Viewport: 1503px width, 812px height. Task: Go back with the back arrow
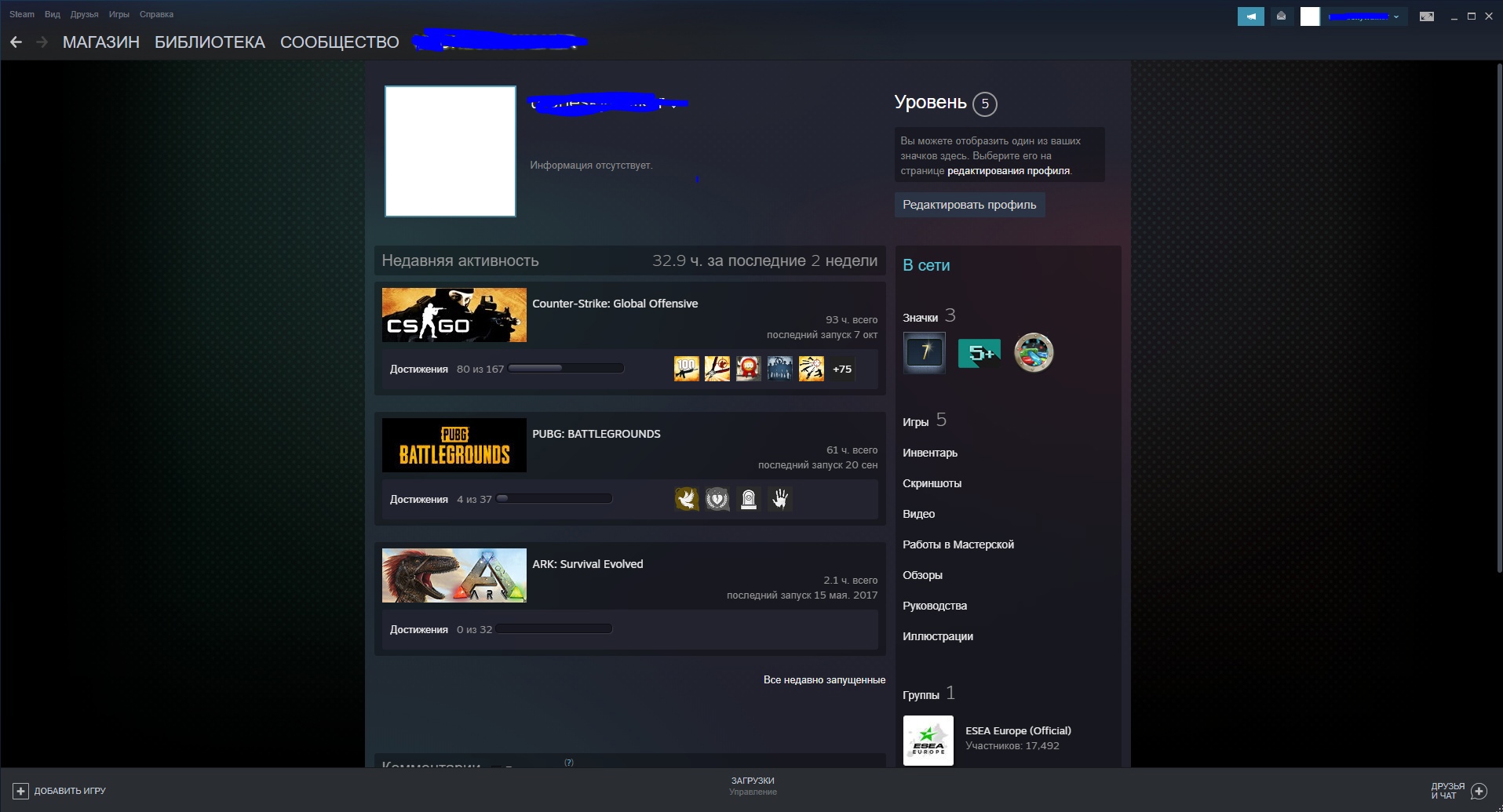point(16,42)
